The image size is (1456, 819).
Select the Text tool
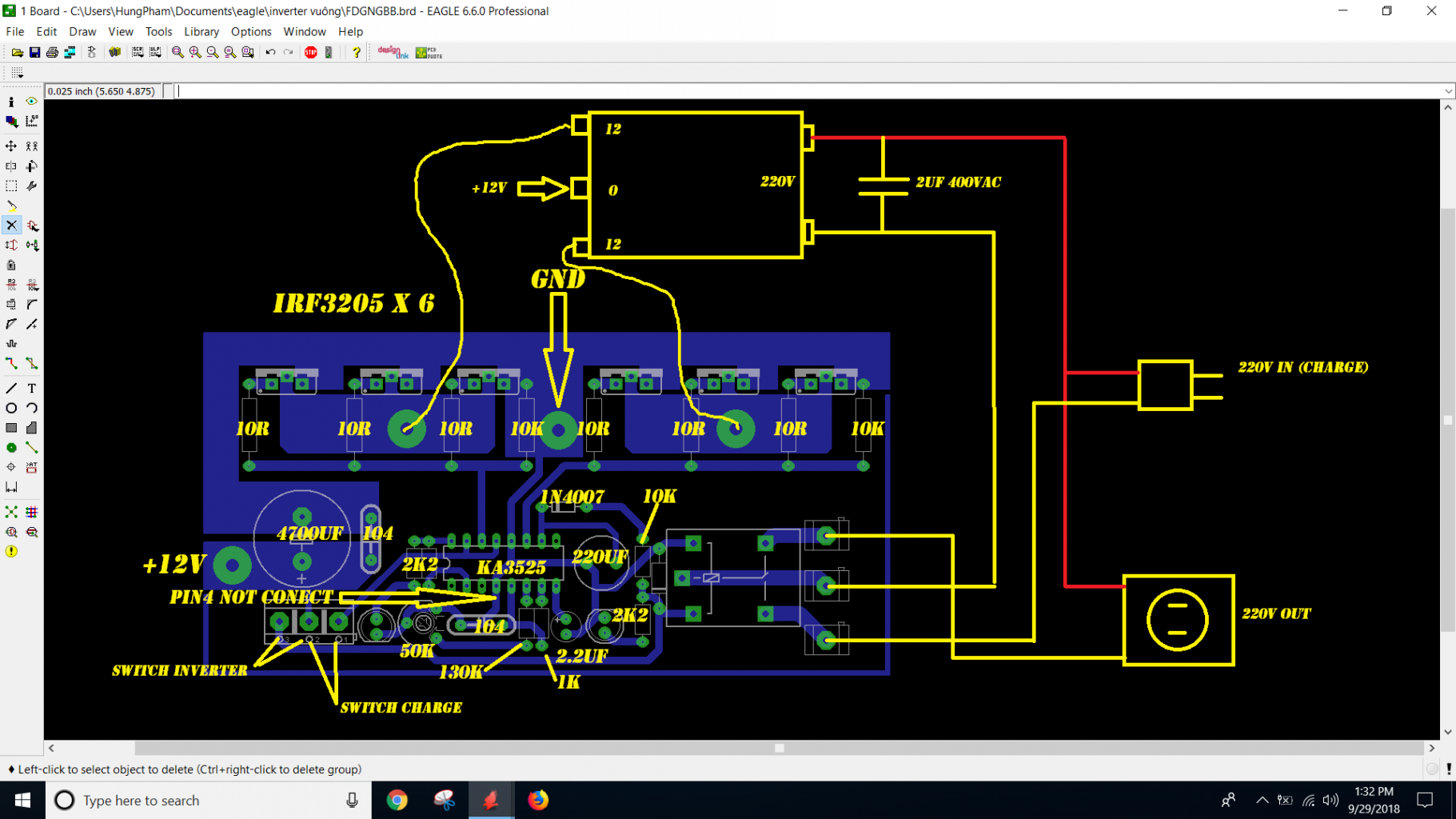coord(32,389)
